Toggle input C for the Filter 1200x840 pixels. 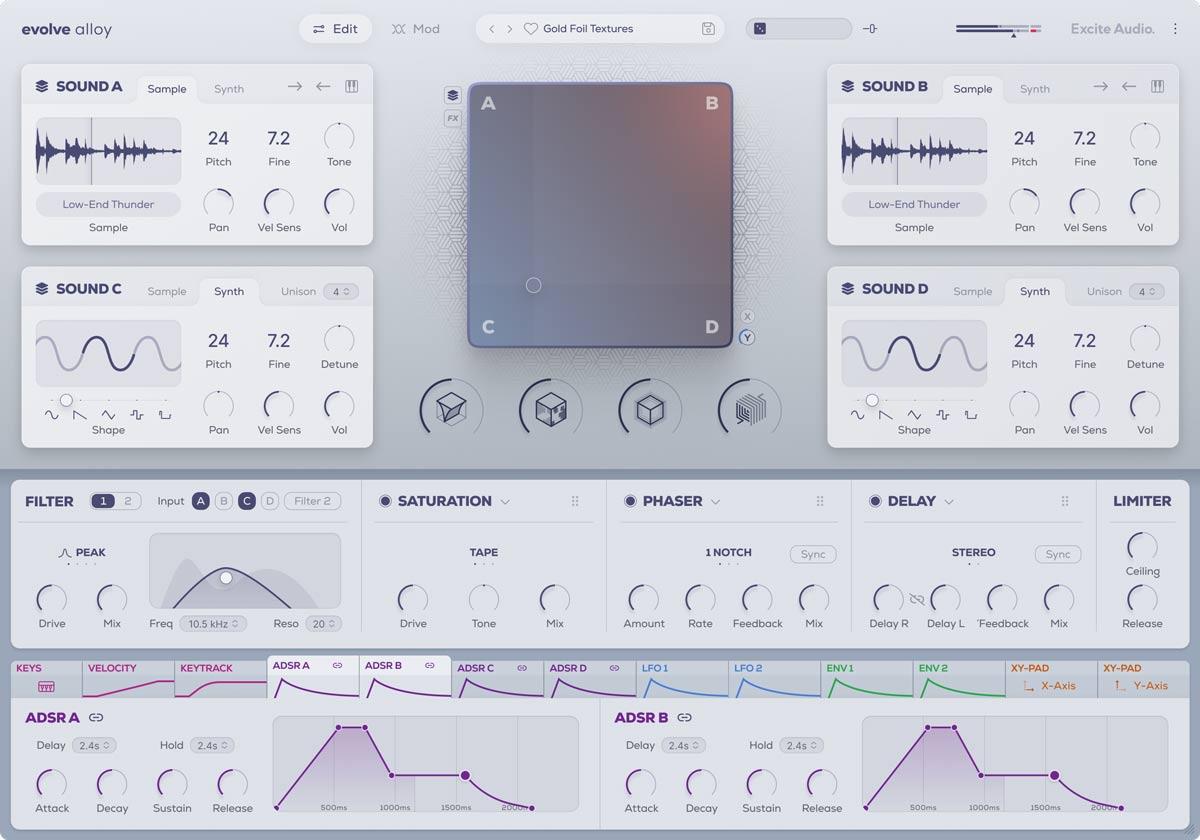(x=247, y=501)
